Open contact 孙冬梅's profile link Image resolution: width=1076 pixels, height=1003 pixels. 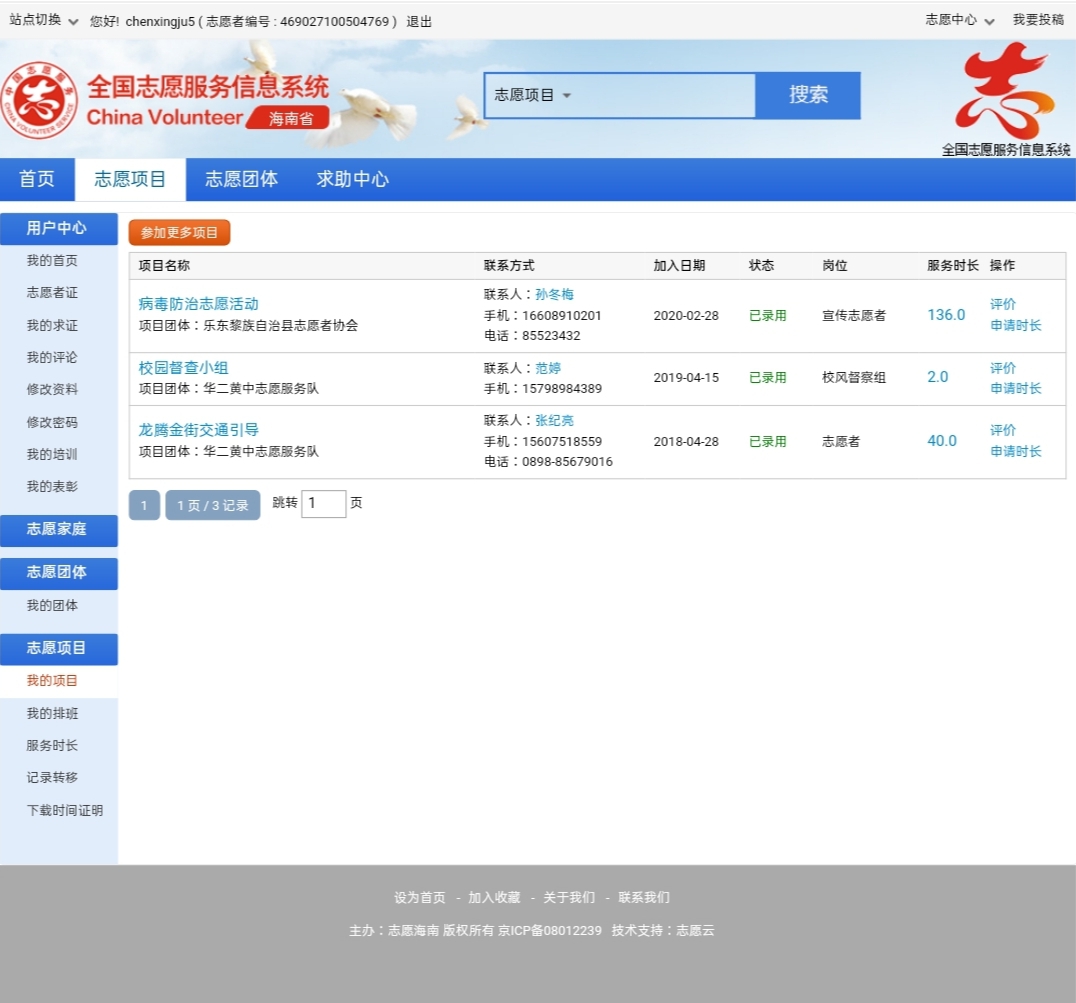pyautogui.click(x=554, y=294)
